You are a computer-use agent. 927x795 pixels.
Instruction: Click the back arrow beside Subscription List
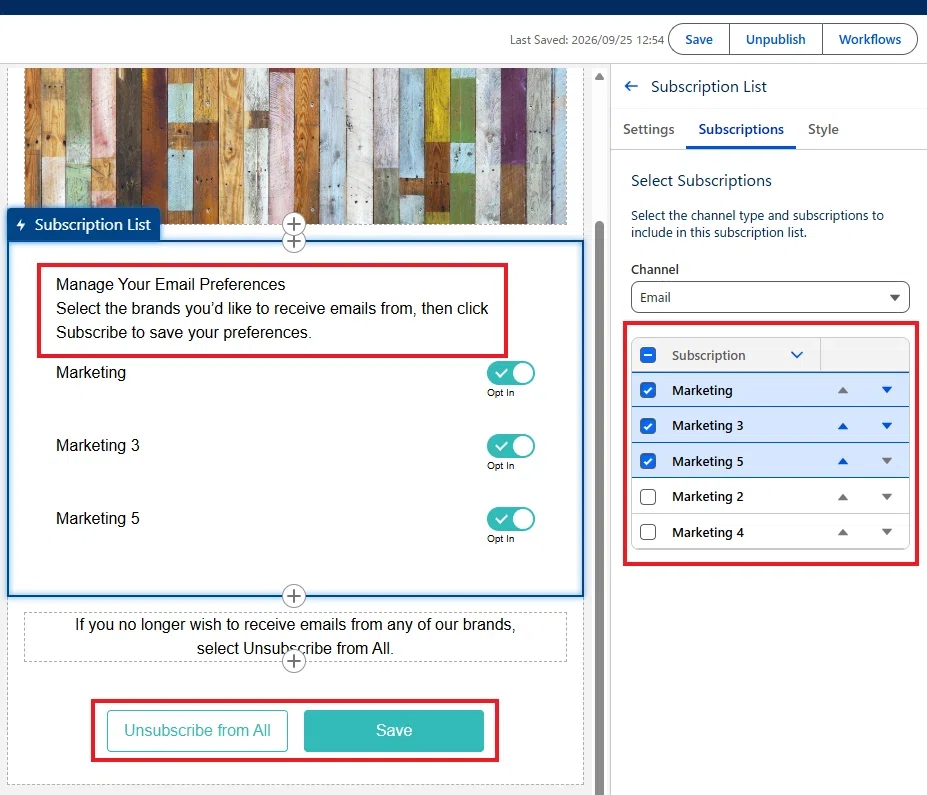click(x=631, y=86)
